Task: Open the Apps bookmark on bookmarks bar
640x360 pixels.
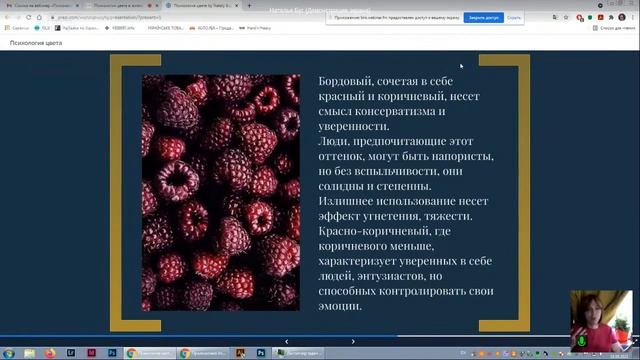Action: 17,28
